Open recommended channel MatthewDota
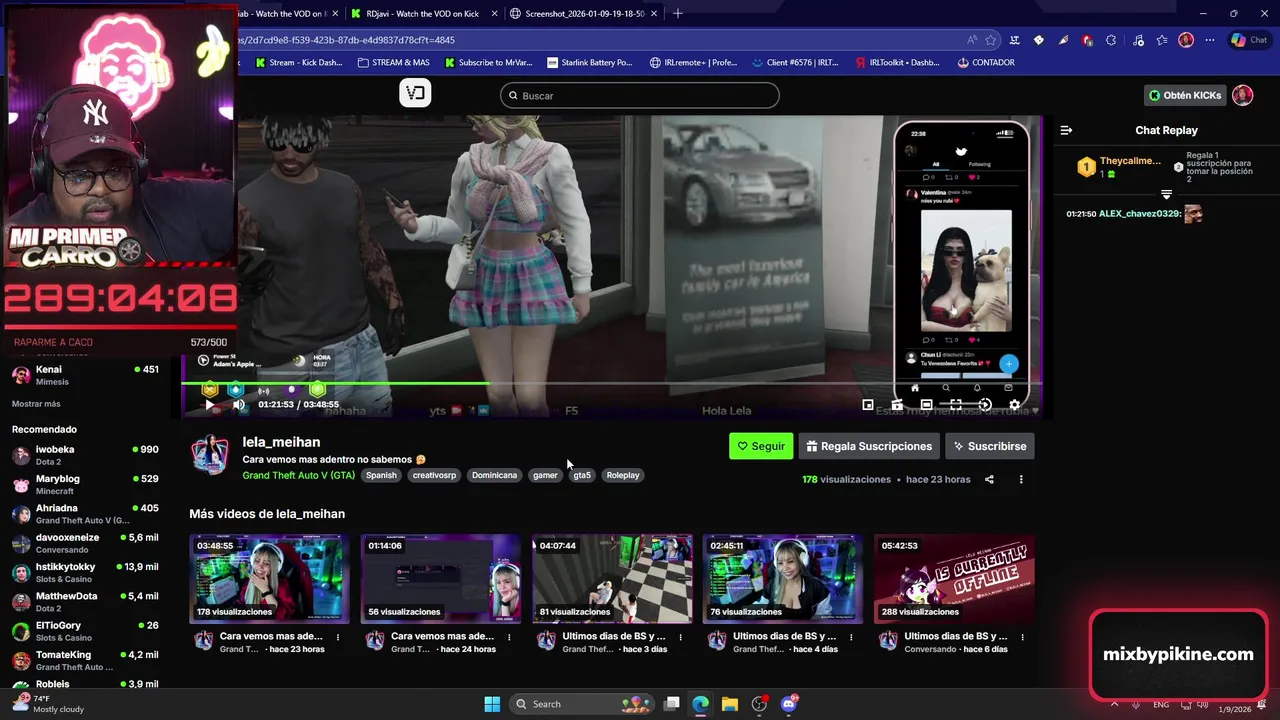The image size is (1280, 720). pyautogui.click(x=85, y=601)
